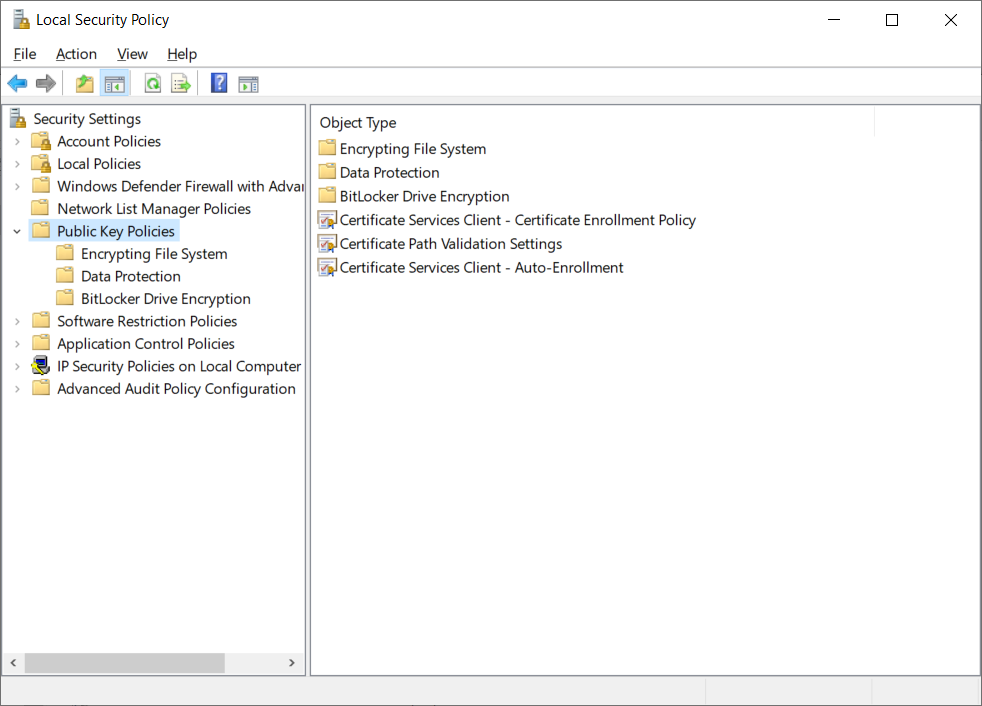Expand the Local Policies tree node
The height and width of the screenshot is (706, 982).
pos(17,164)
